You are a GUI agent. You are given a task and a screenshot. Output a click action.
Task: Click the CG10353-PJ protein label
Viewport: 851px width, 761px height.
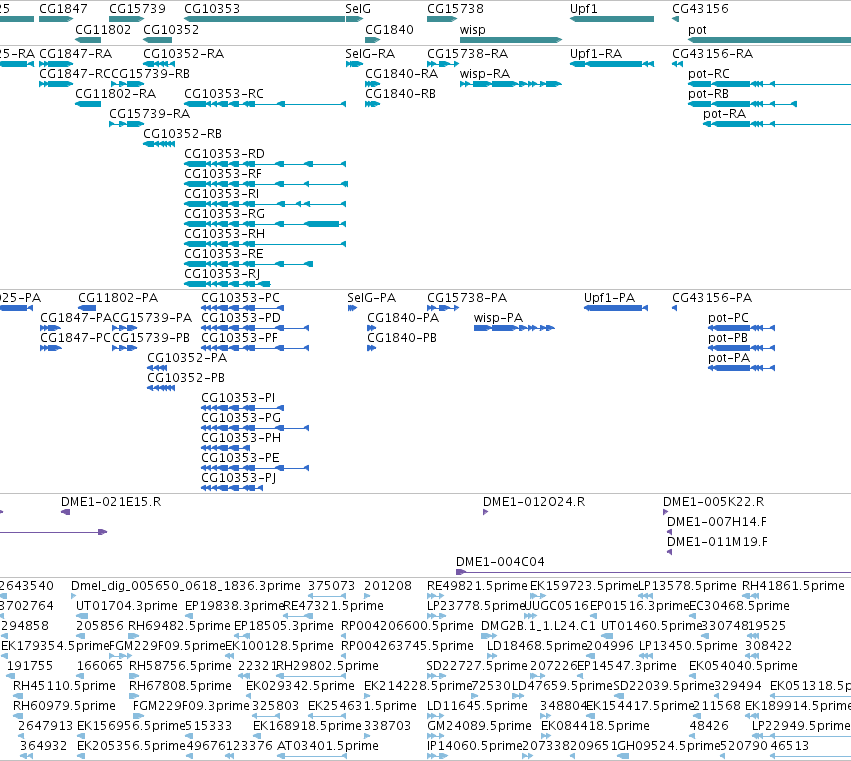(x=238, y=478)
